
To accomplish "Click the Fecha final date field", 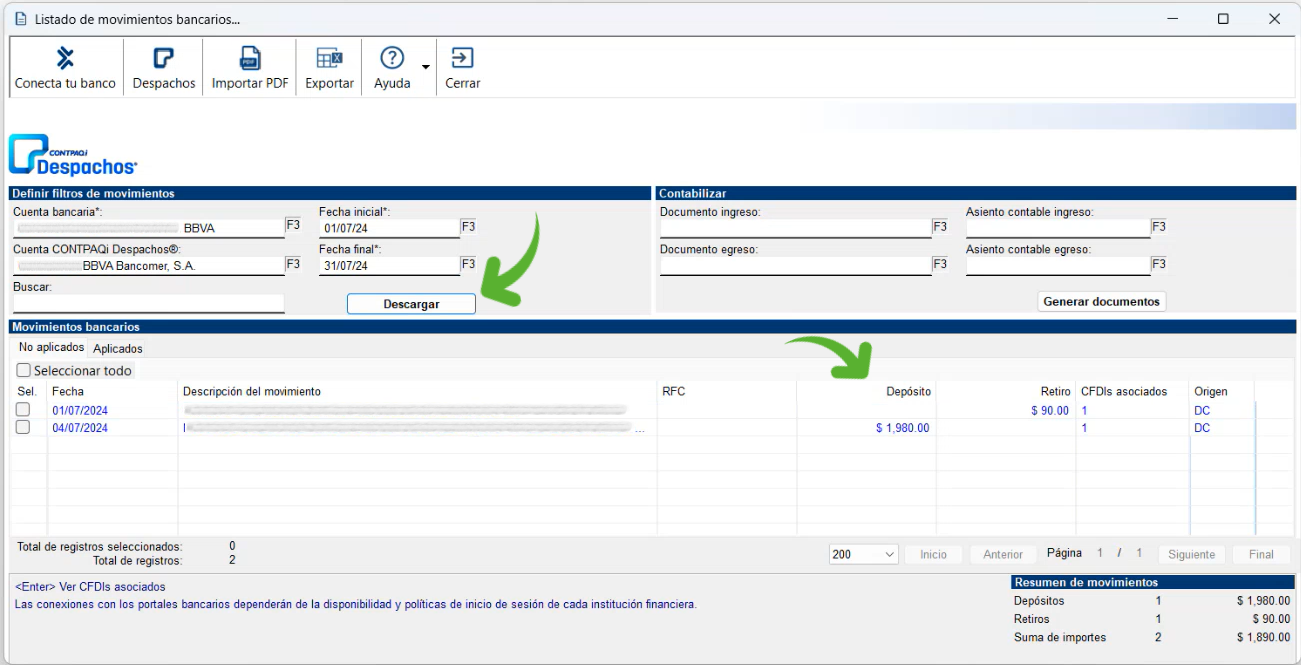I will [388, 266].
